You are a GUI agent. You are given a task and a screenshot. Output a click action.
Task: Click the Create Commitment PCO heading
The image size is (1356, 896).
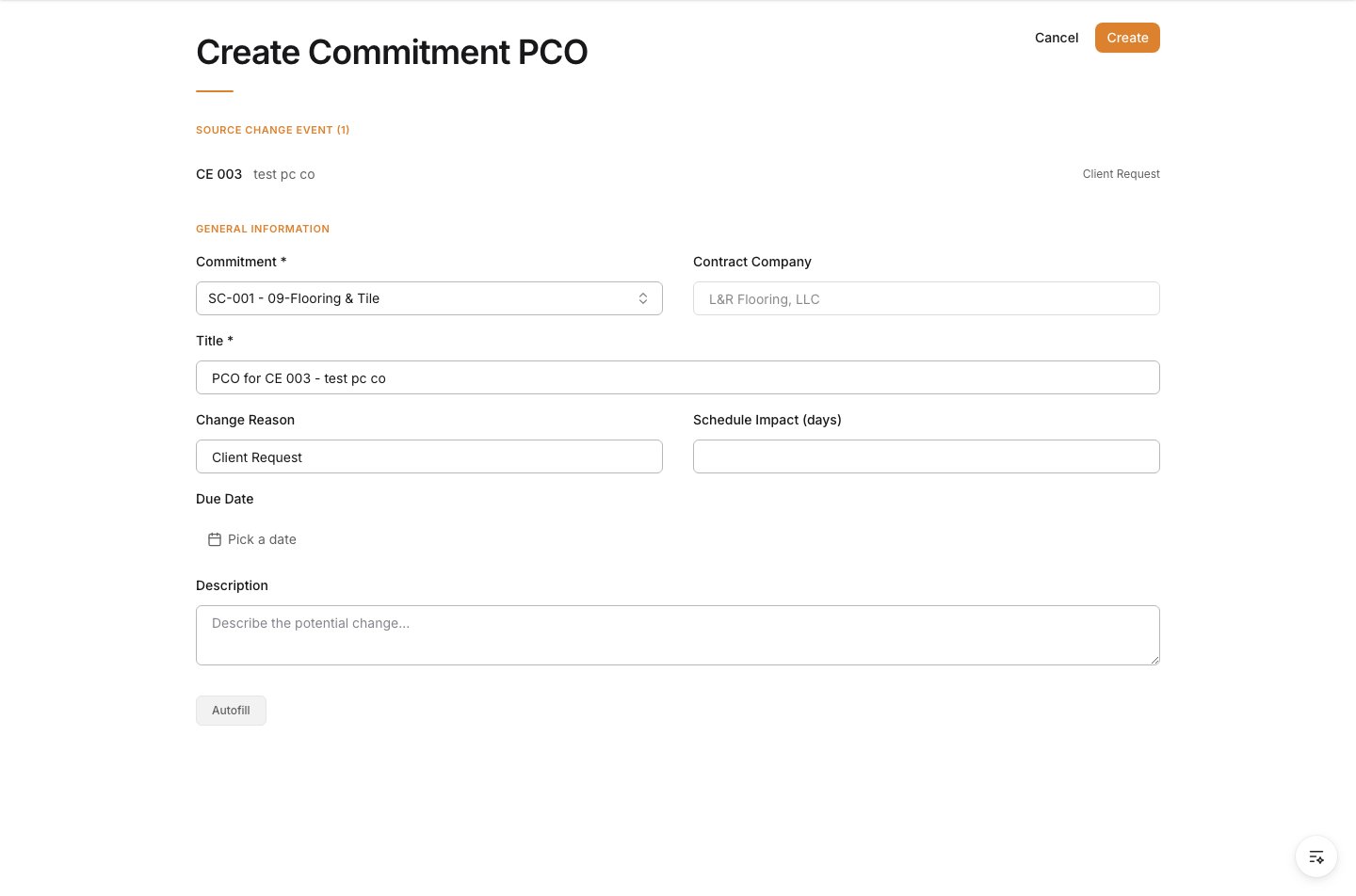point(392,52)
